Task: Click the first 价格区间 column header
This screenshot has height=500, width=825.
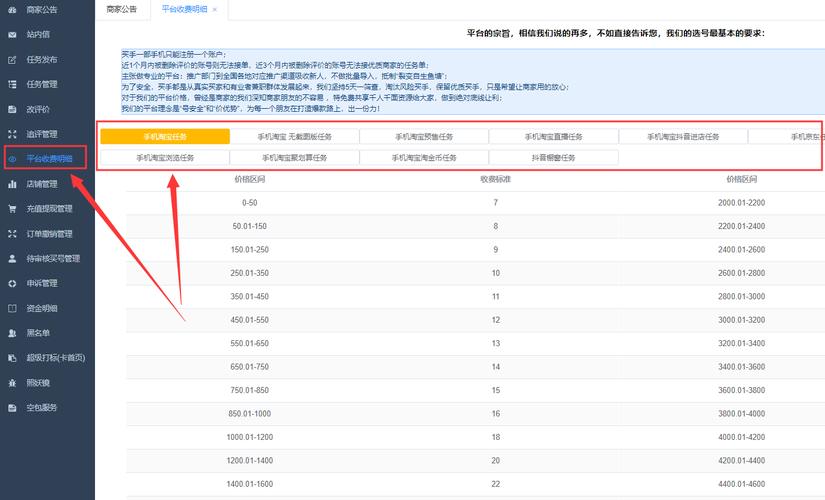Action: point(249,179)
